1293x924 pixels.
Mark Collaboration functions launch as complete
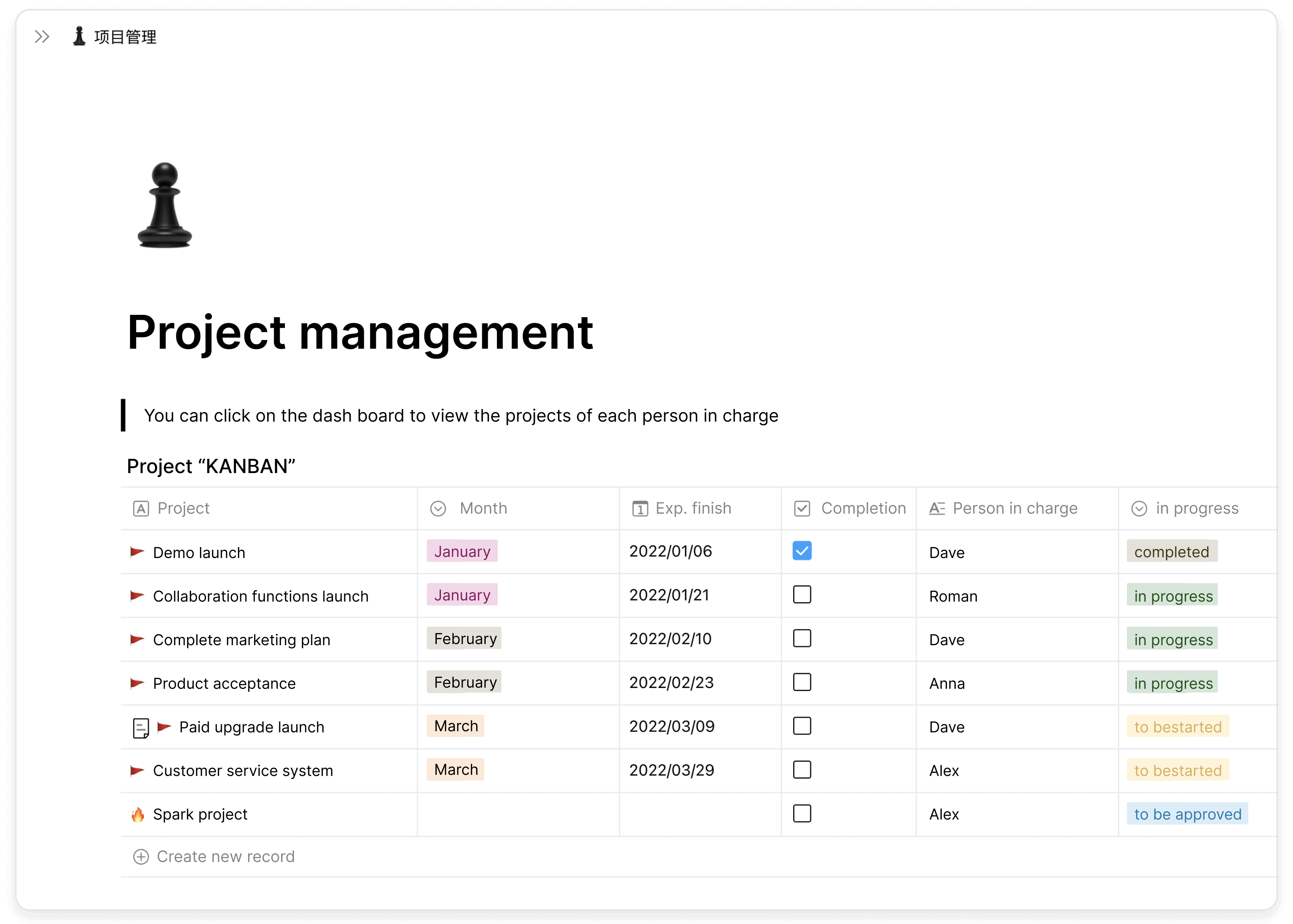(802, 594)
